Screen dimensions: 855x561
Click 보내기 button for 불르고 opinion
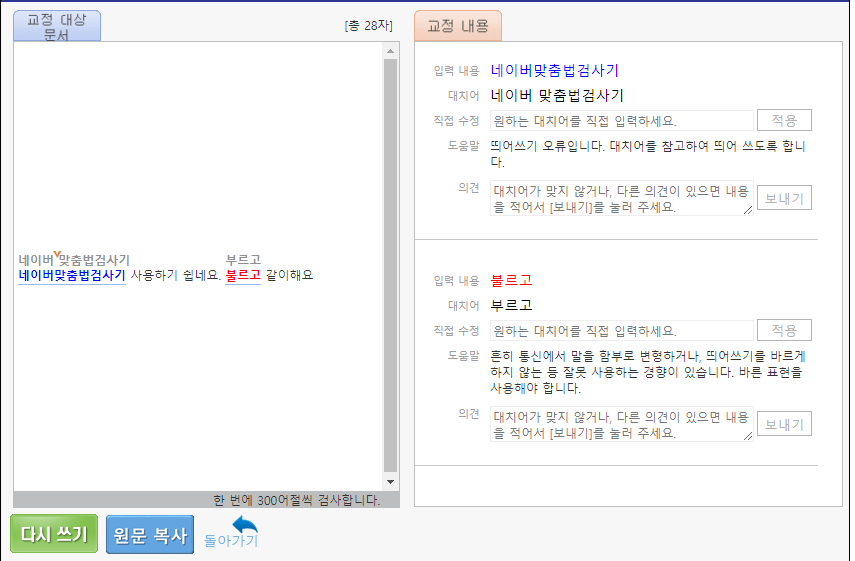pos(784,424)
